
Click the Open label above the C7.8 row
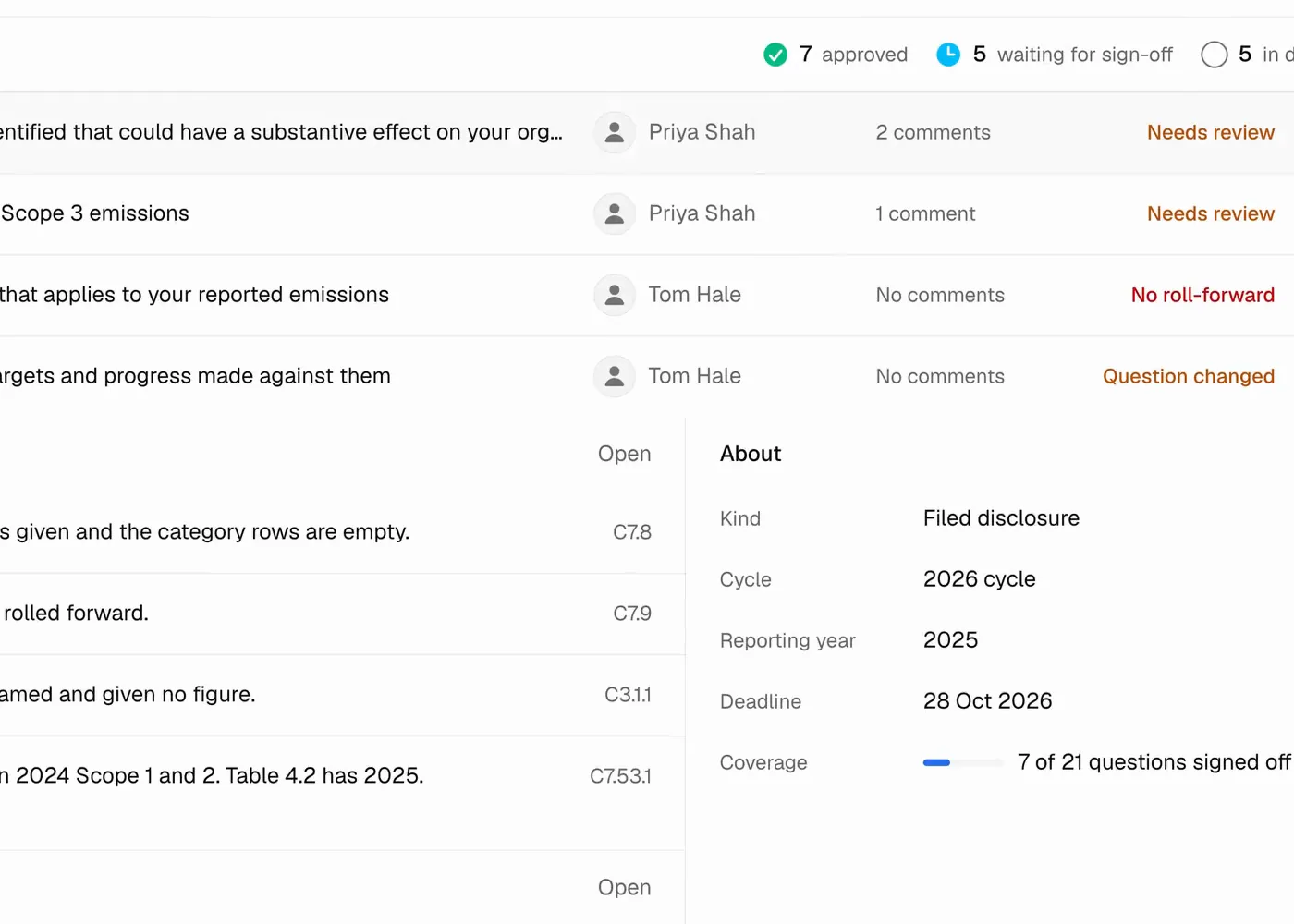coord(625,454)
